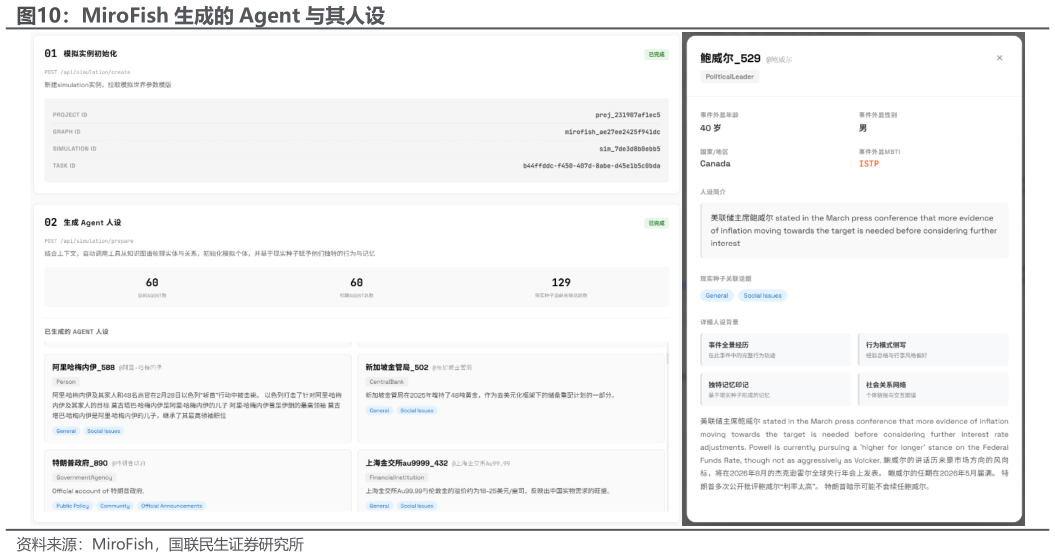The height and width of the screenshot is (557, 1055).
Task: Click the General tag on 上海金交所 card
Action: point(379,506)
